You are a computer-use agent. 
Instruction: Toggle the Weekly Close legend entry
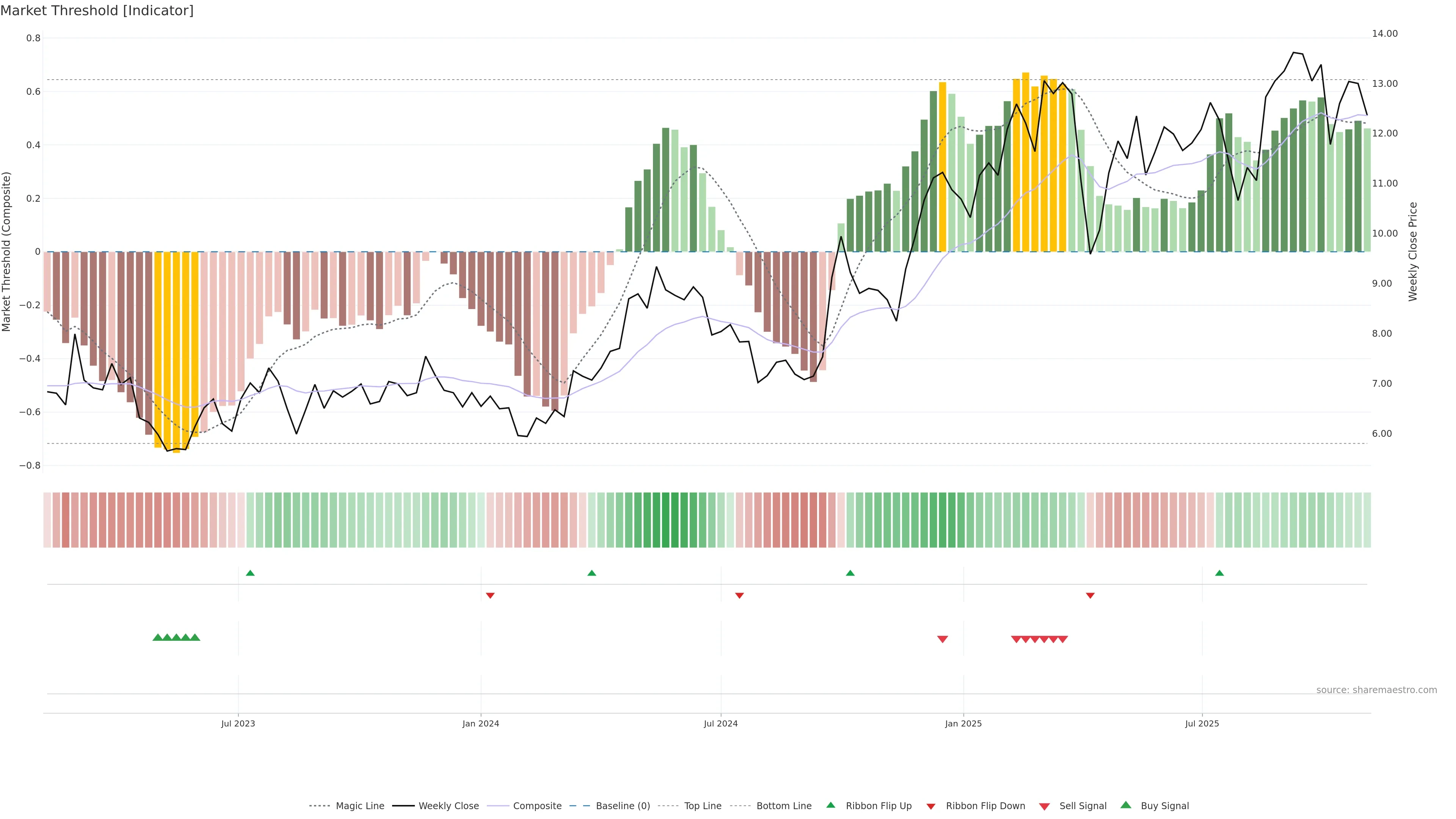[448, 805]
